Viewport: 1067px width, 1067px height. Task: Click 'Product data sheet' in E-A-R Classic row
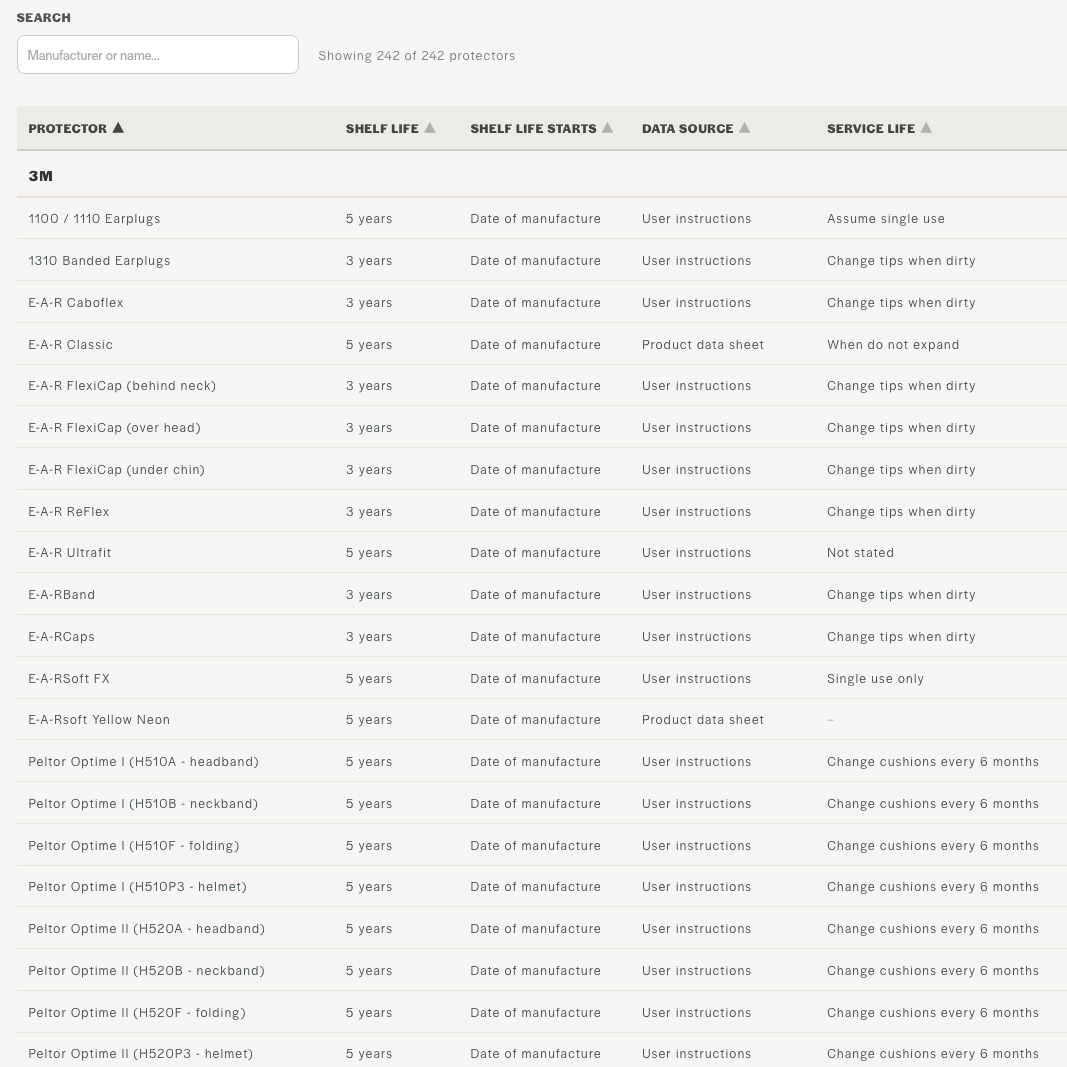(x=702, y=344)
